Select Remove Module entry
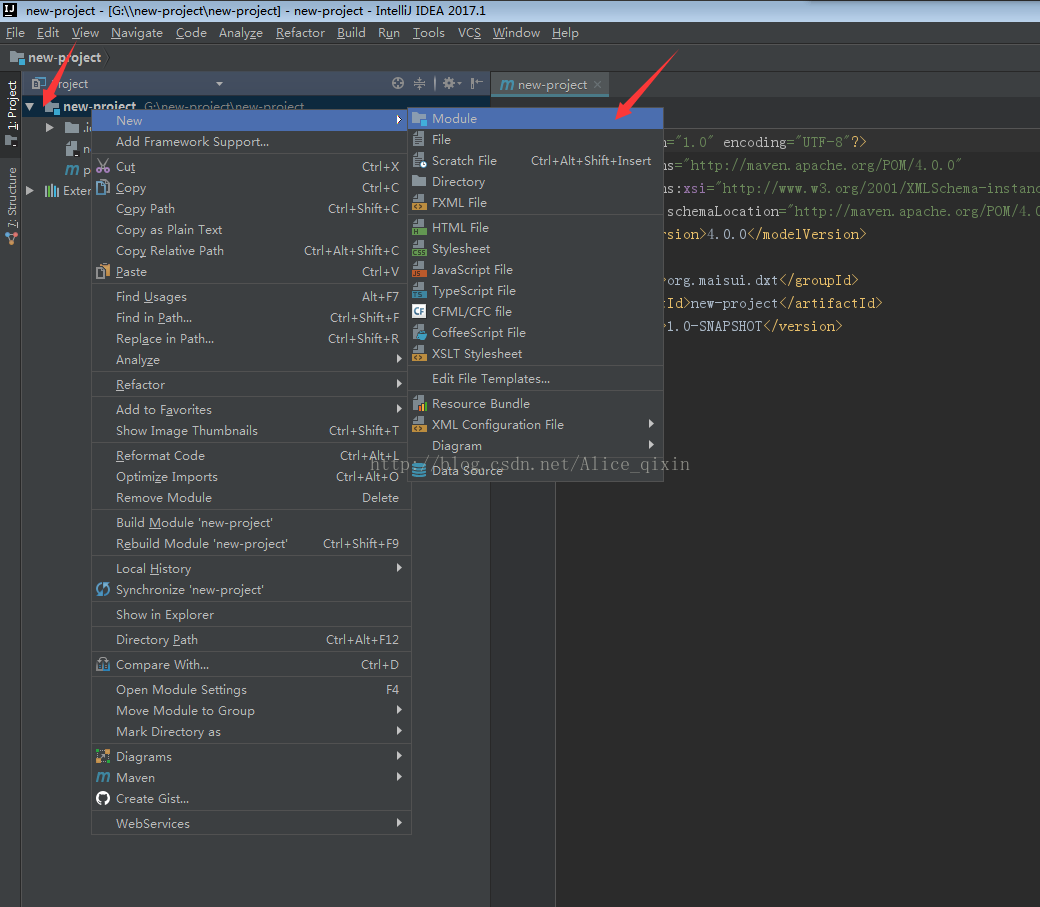The image size is (1040, 907). click(251, 498)
